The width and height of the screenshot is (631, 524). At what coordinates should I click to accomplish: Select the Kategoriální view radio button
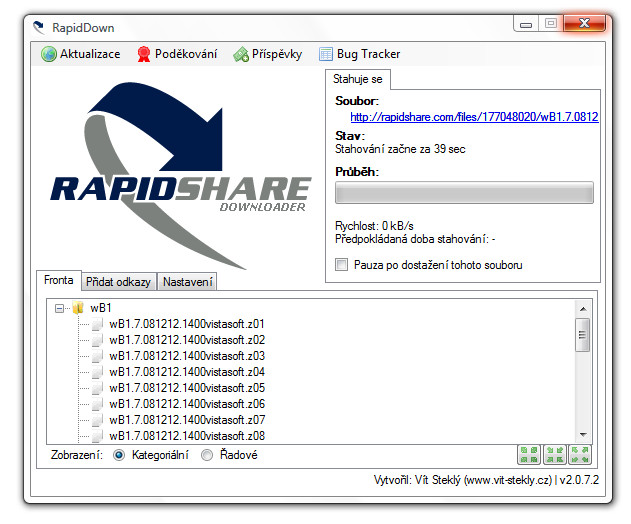(x=119, y=455)
